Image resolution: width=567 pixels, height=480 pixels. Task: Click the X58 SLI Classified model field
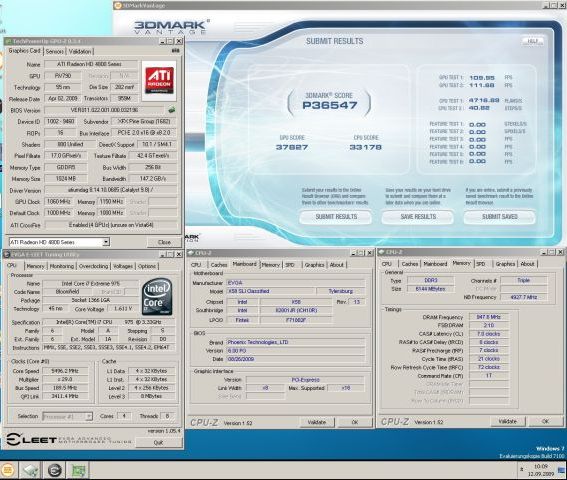(271, 291)
